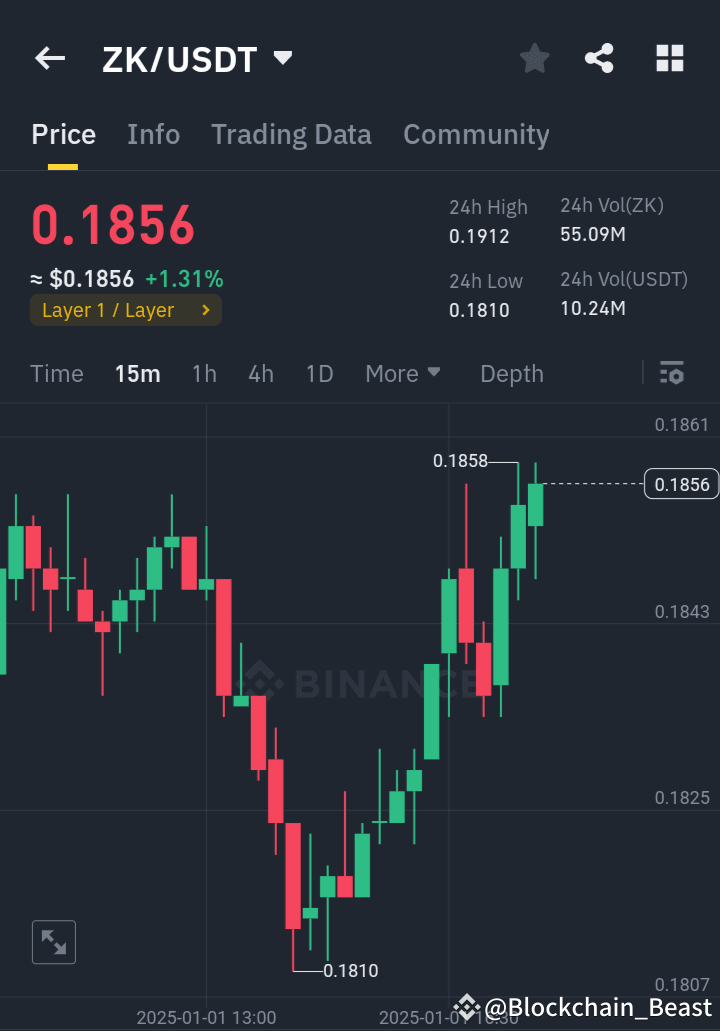720x1031 pixels.
Task: Open the Depth view
Action: tap(512, 373)
